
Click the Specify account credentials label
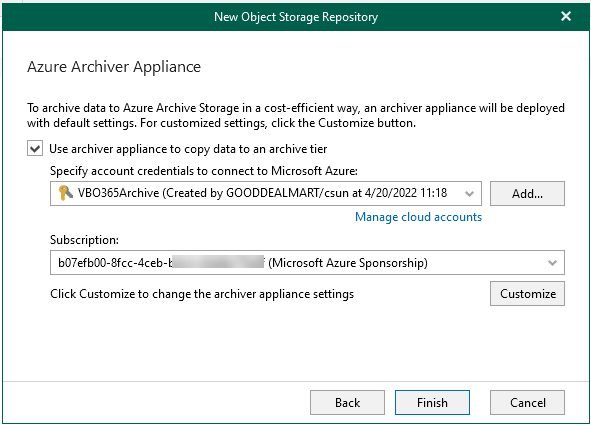[204, 171]
